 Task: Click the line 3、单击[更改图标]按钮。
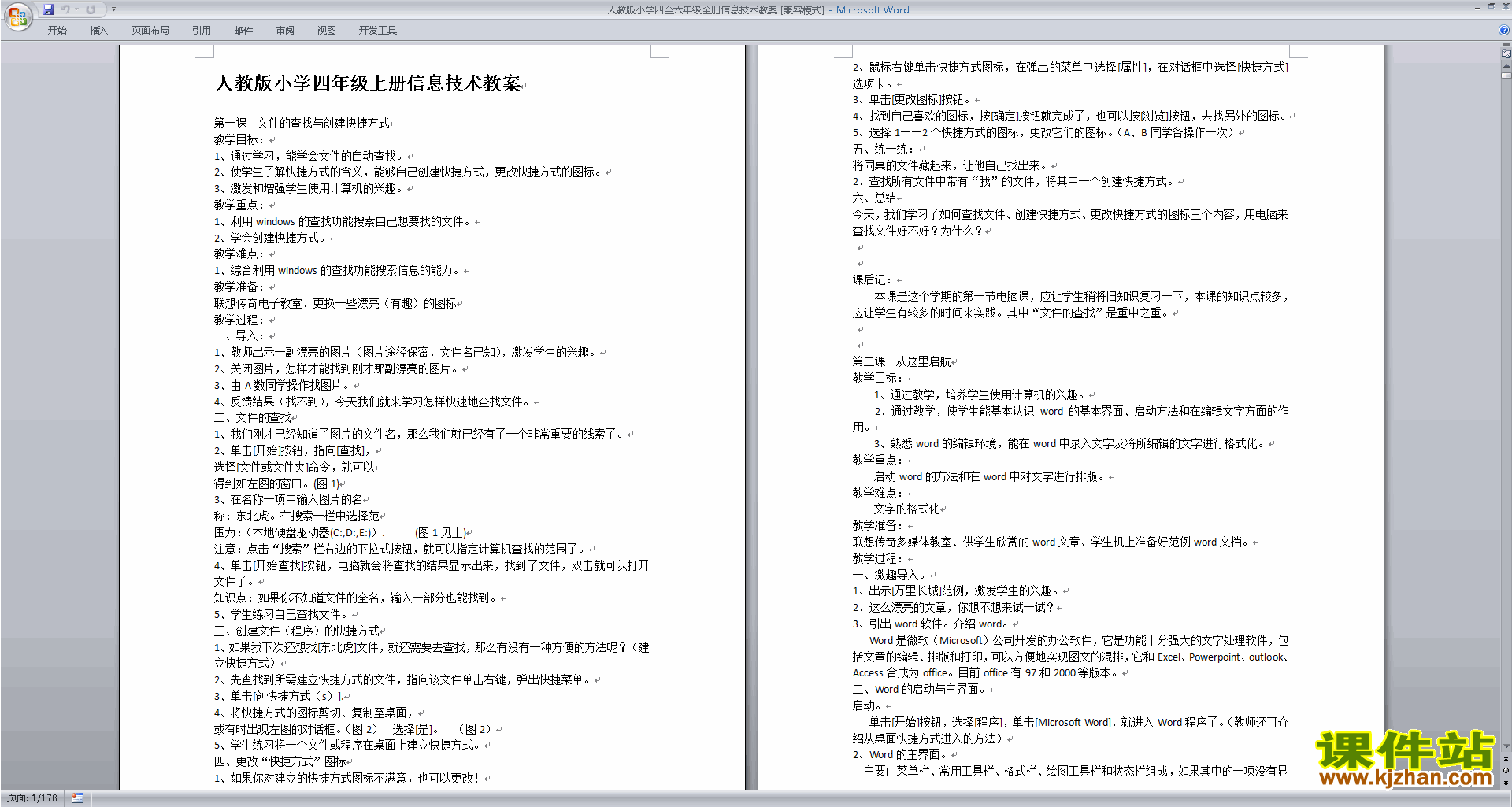913,100
